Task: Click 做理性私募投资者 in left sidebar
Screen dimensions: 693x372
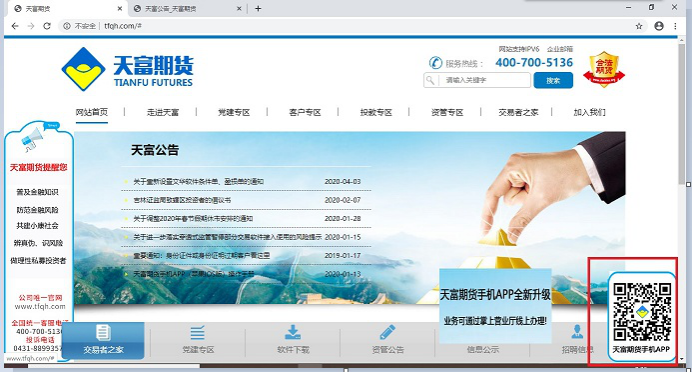Action: click(x=38, y=261)
